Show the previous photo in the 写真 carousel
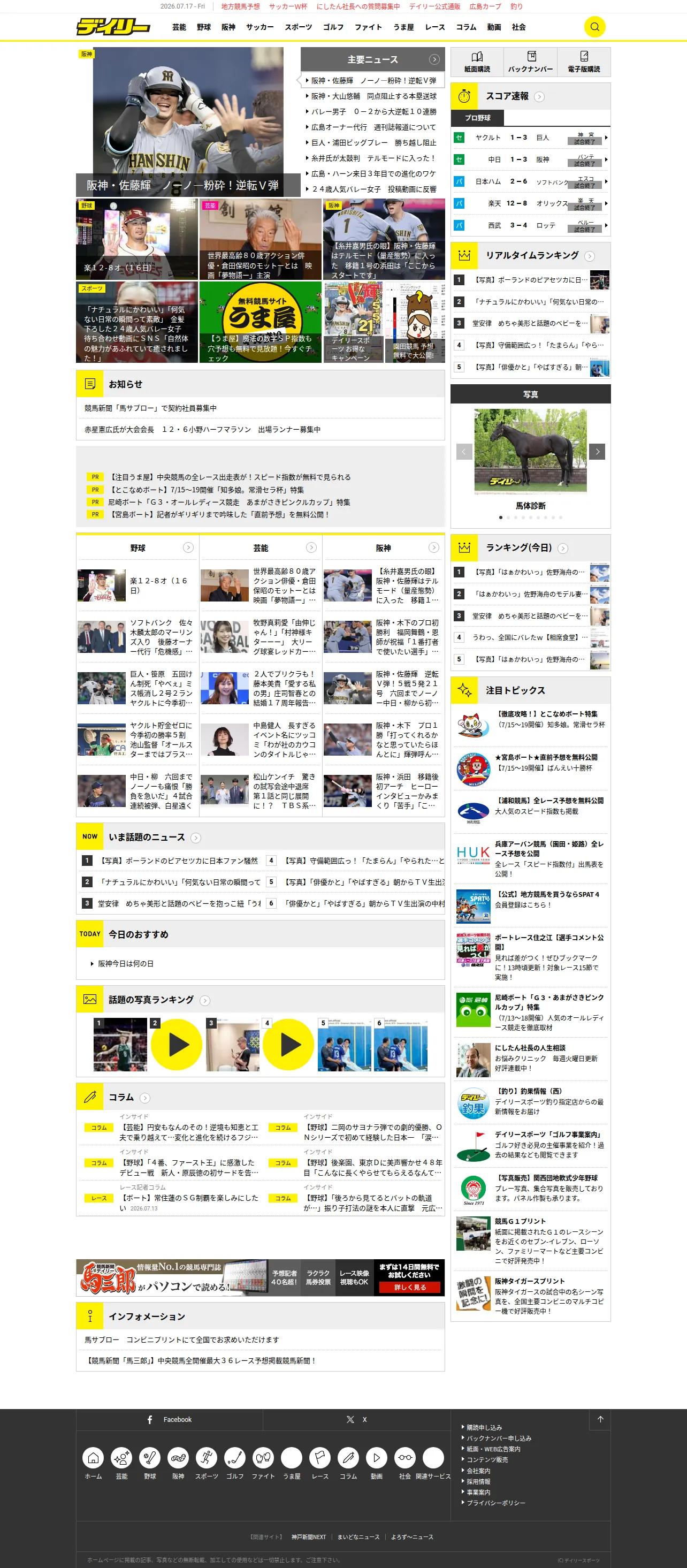The height and width of the screenshot is (1568, 687). (x=464, y=452)
